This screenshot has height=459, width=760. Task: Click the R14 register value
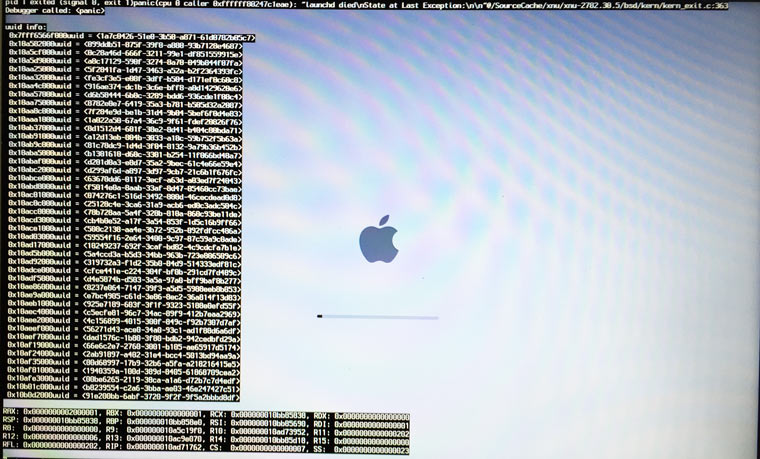click(268, 440)
